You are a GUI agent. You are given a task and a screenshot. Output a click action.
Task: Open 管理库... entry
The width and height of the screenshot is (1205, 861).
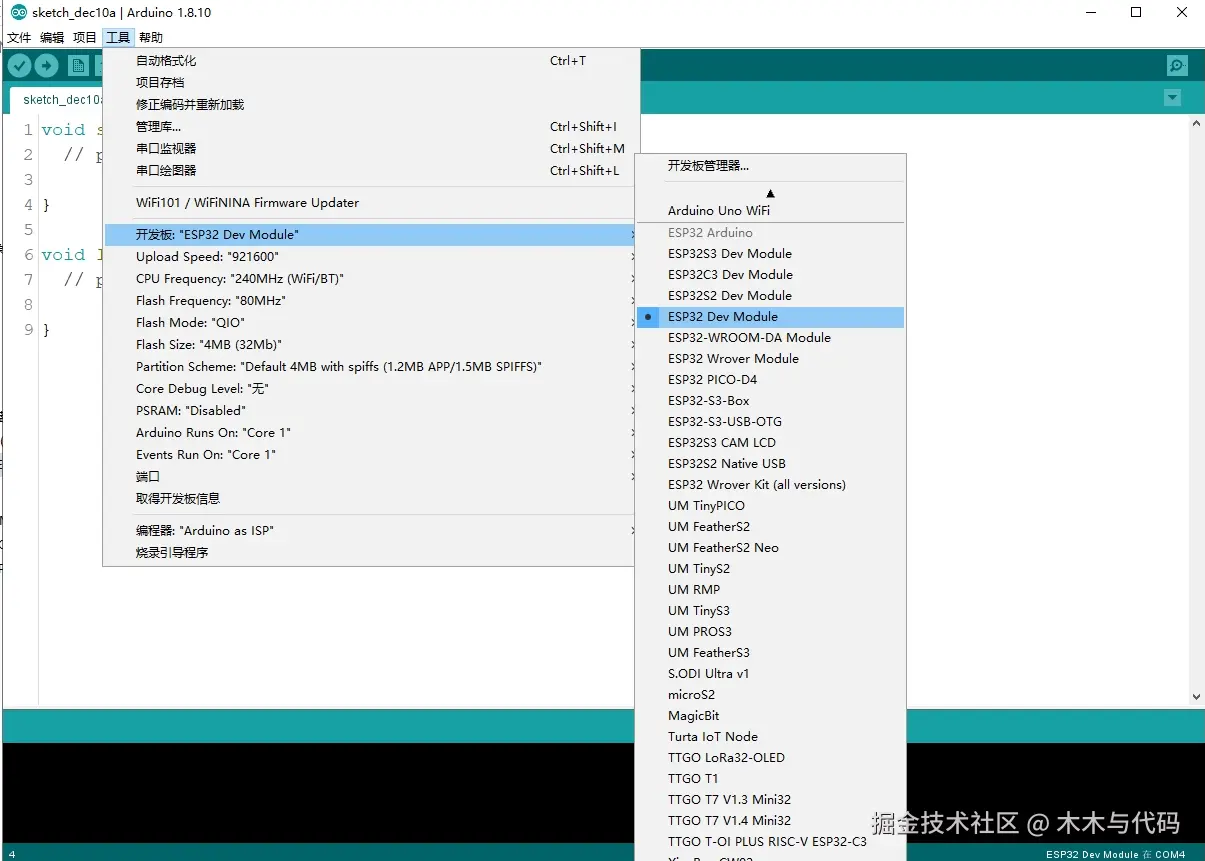click(370, 127)
